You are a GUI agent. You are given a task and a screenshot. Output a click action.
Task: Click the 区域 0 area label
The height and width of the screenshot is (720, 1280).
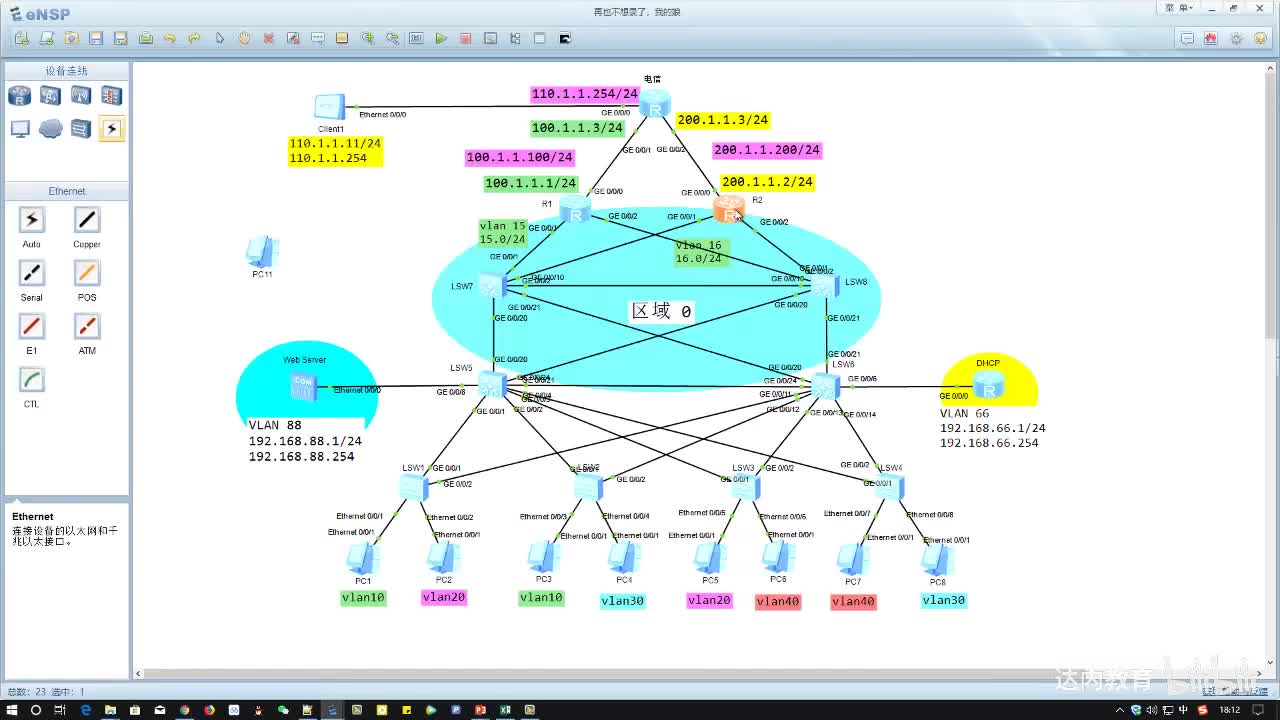(661, 311)
